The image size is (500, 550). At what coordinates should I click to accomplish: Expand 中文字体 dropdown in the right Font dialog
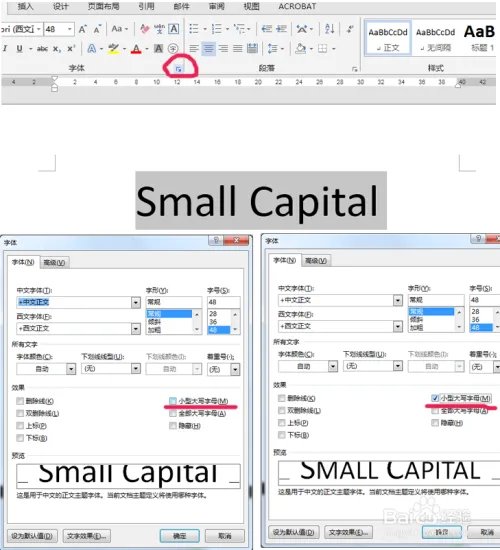pos(398,300)
